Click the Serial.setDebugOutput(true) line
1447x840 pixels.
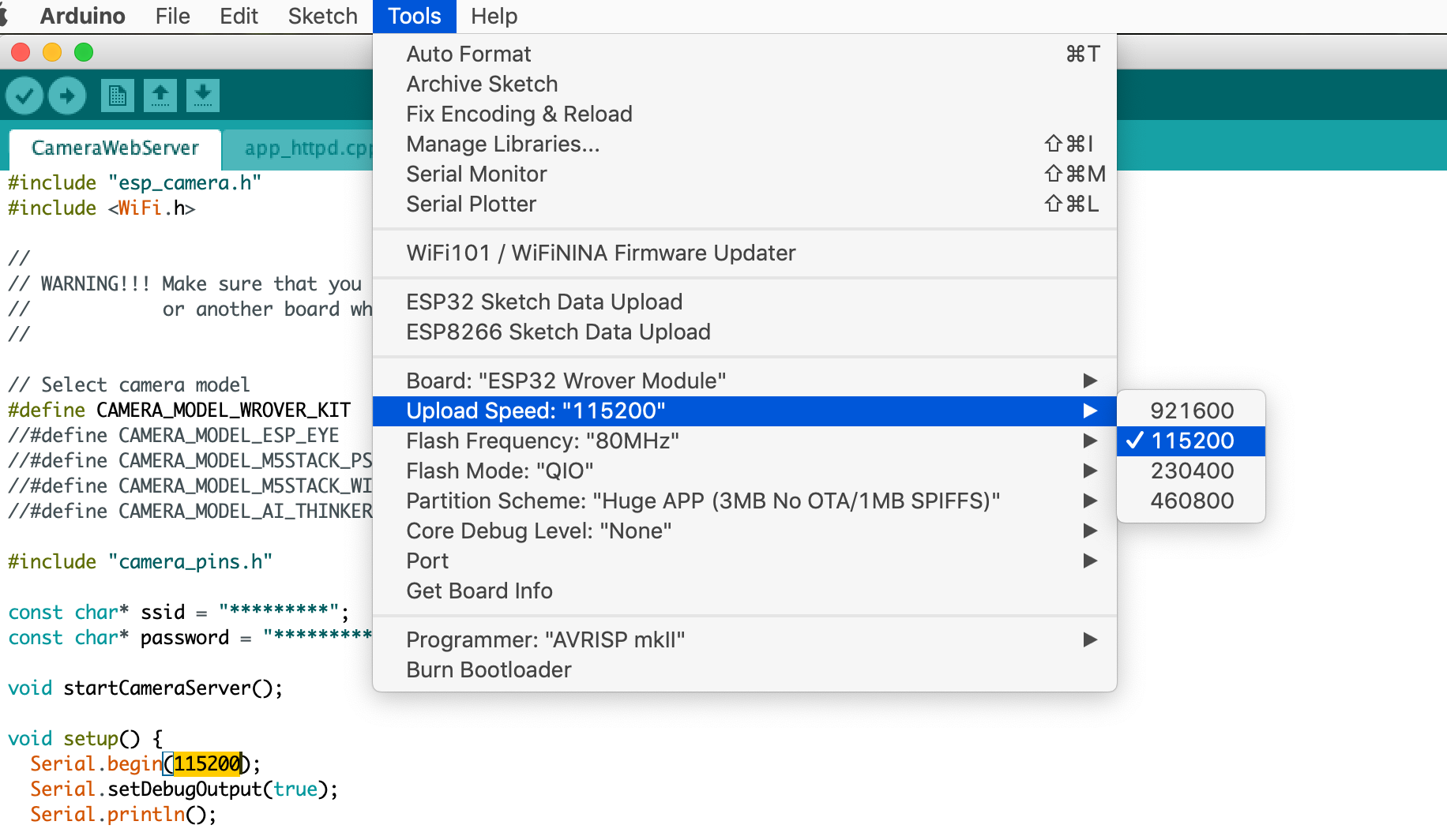184,789
